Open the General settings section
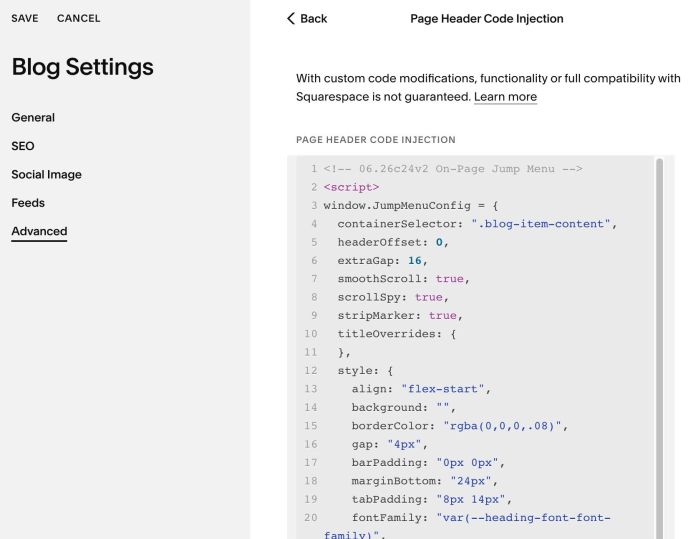The height and width of the screenshot is (539, 700). pyautogui.click(x=33, y=117)
